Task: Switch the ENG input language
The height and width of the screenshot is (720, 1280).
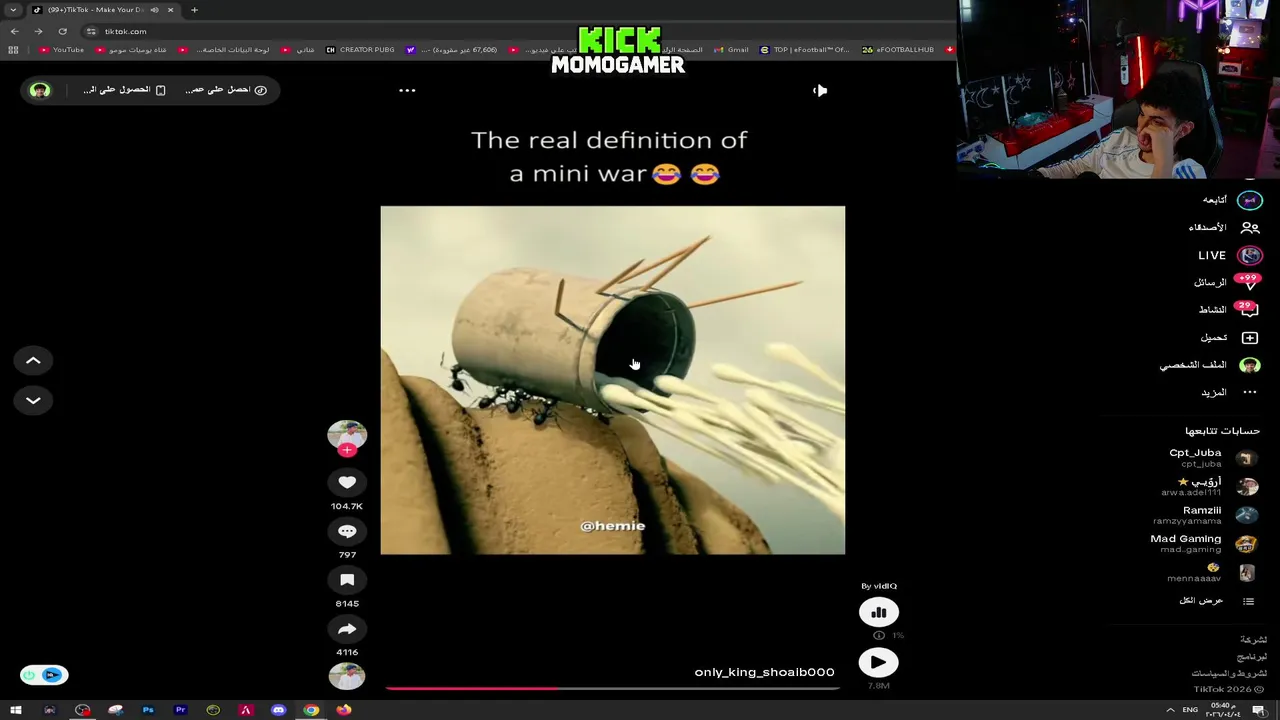Action: click(1190, 710)
